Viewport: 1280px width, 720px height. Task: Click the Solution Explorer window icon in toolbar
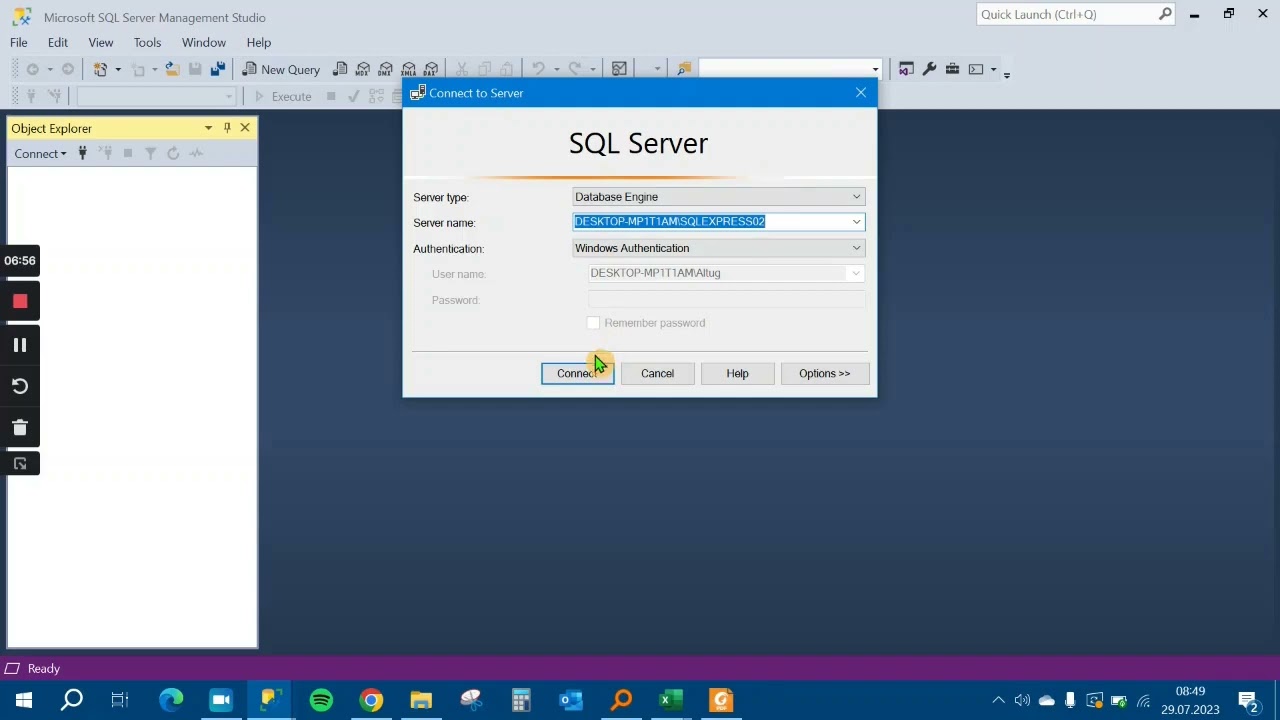tap(906, 69)
